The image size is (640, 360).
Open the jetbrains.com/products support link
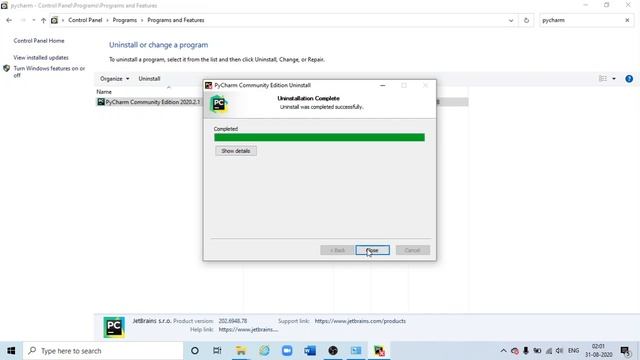pyautogui.click(x=360, y=321)
